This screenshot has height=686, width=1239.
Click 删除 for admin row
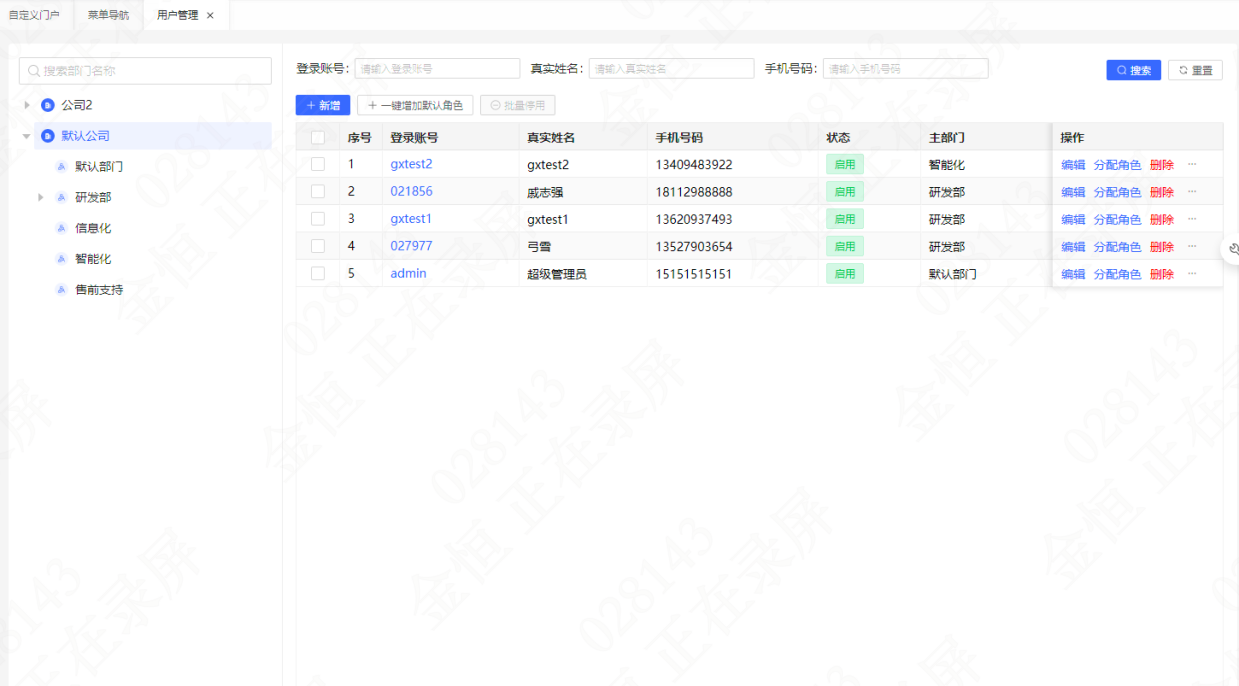click(1162, 274)
